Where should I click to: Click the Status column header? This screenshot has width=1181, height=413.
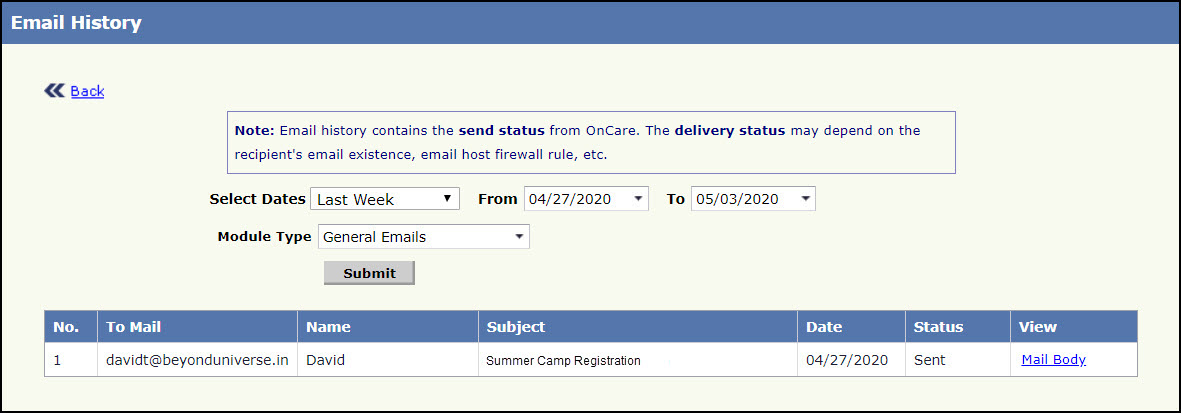[938, 327]
